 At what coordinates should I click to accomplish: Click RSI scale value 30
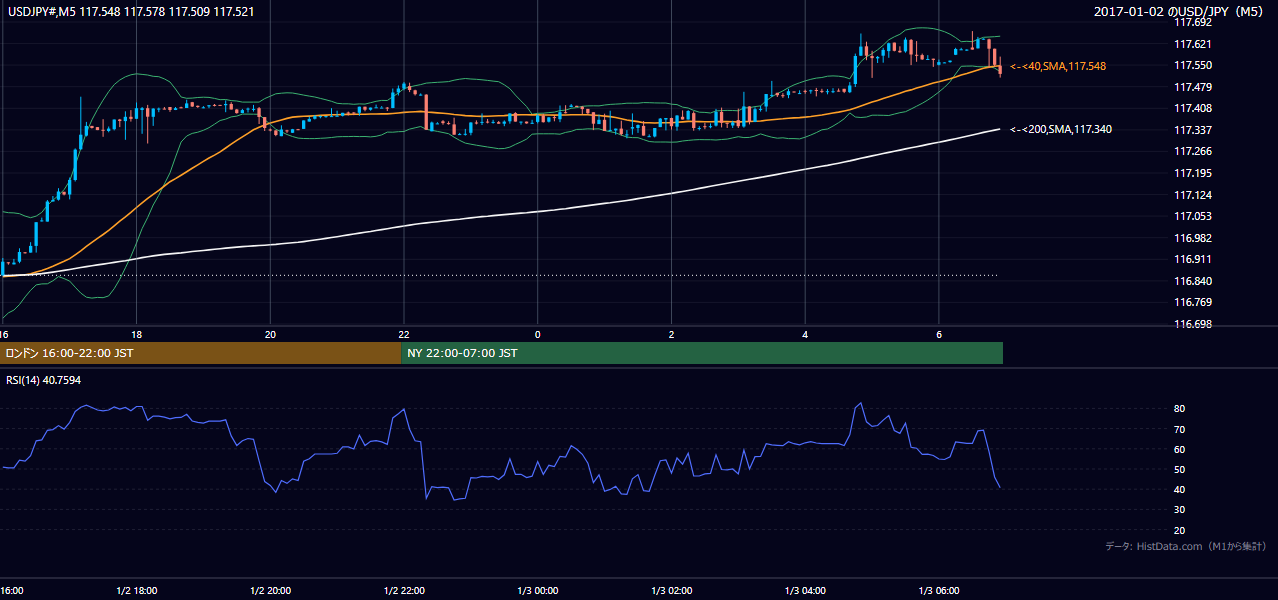pyautogui.click(x=1179, y=510)
